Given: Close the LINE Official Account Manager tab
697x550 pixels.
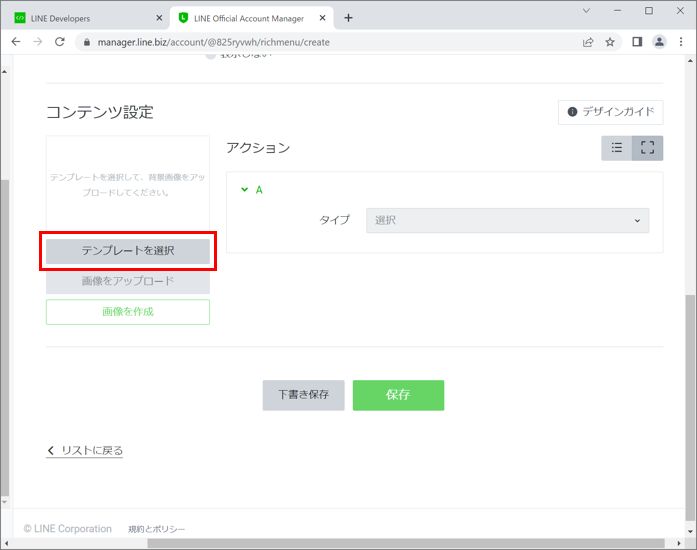Looking at the screenshot, I should pos(323,18).
